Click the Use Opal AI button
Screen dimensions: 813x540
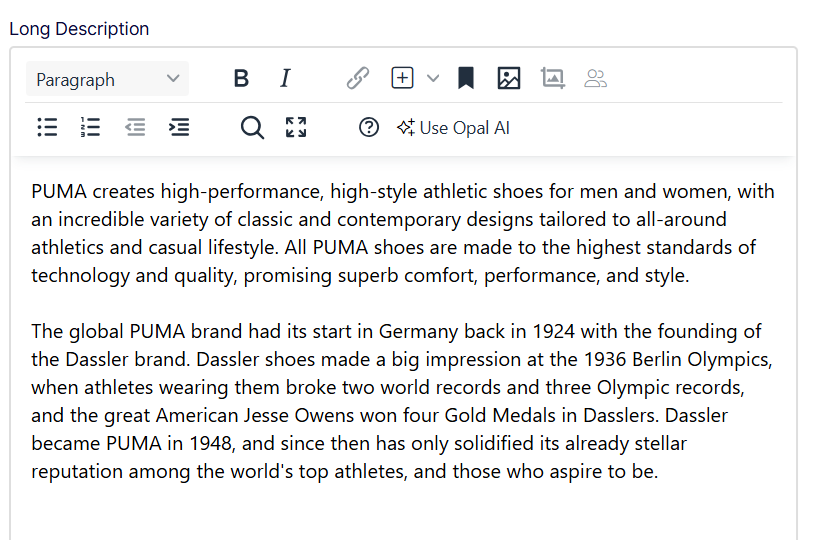tap(454, 127)
